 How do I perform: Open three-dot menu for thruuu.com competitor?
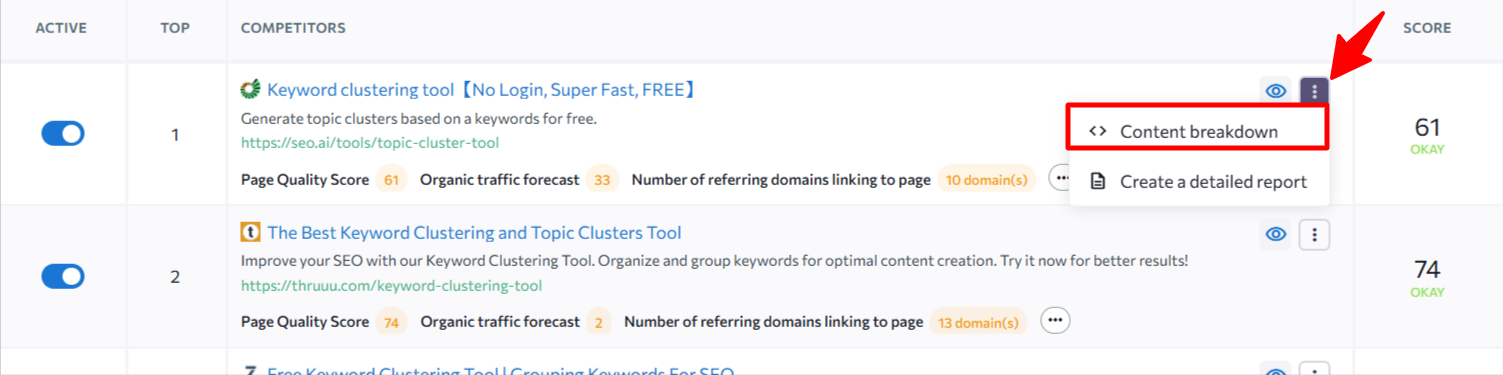(x=1314, y=234)
